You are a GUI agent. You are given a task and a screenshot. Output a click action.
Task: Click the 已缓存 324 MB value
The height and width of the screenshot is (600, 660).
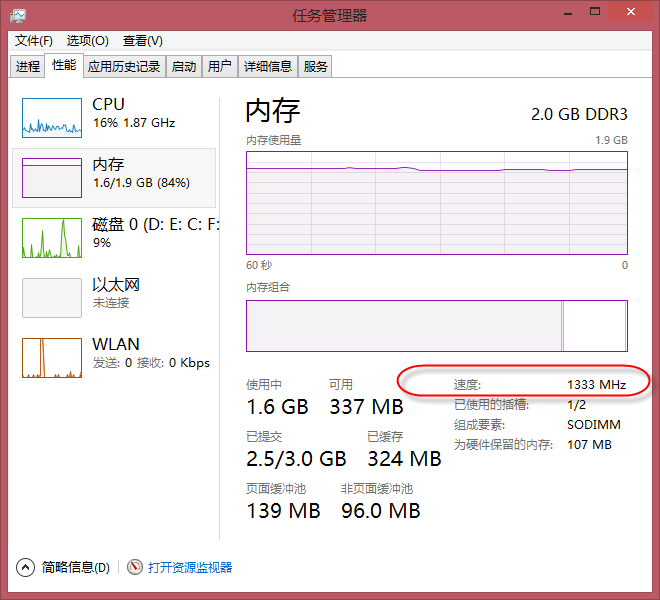405,459
